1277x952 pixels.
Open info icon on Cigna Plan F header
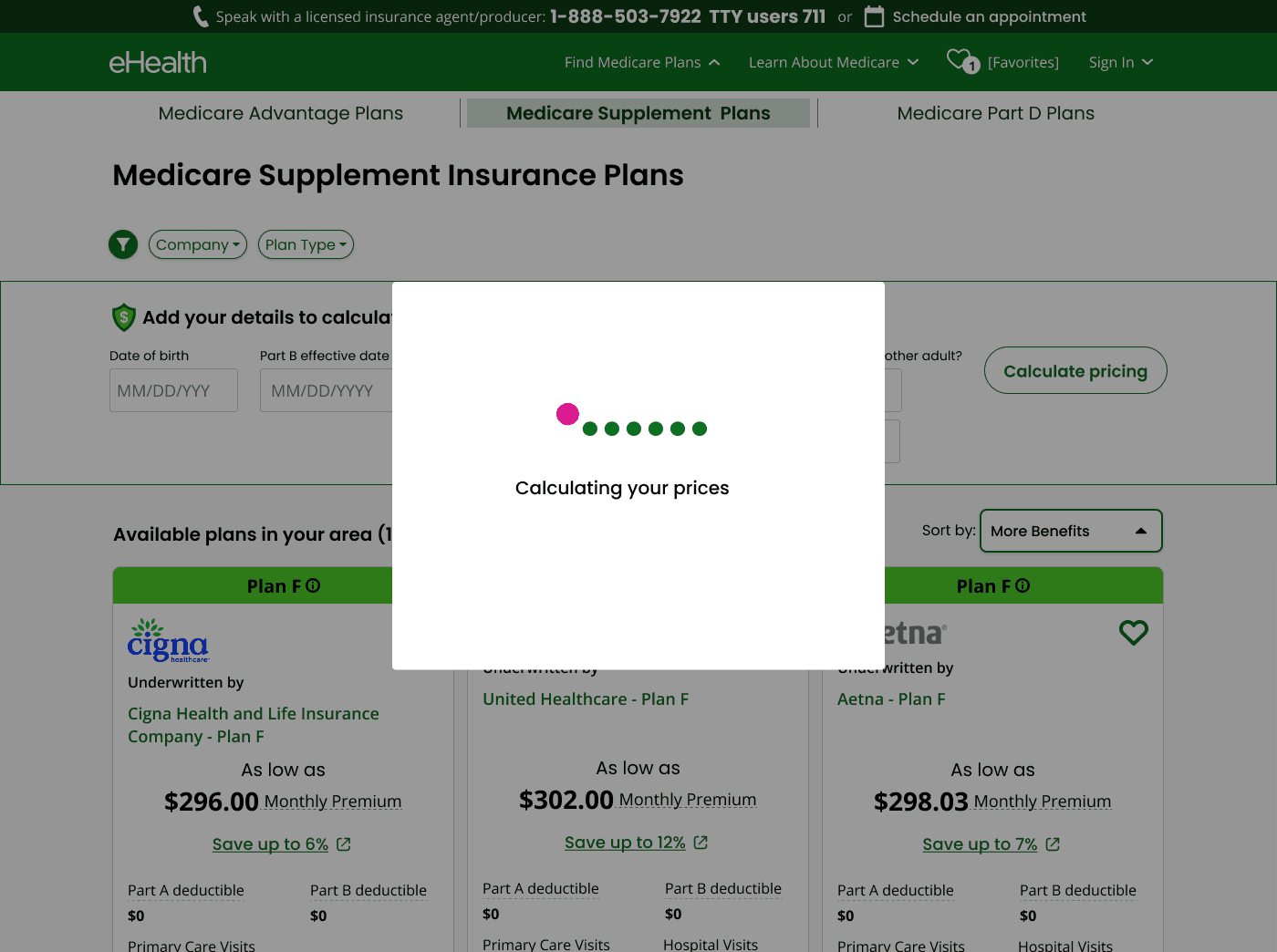(x=313, y=585)
